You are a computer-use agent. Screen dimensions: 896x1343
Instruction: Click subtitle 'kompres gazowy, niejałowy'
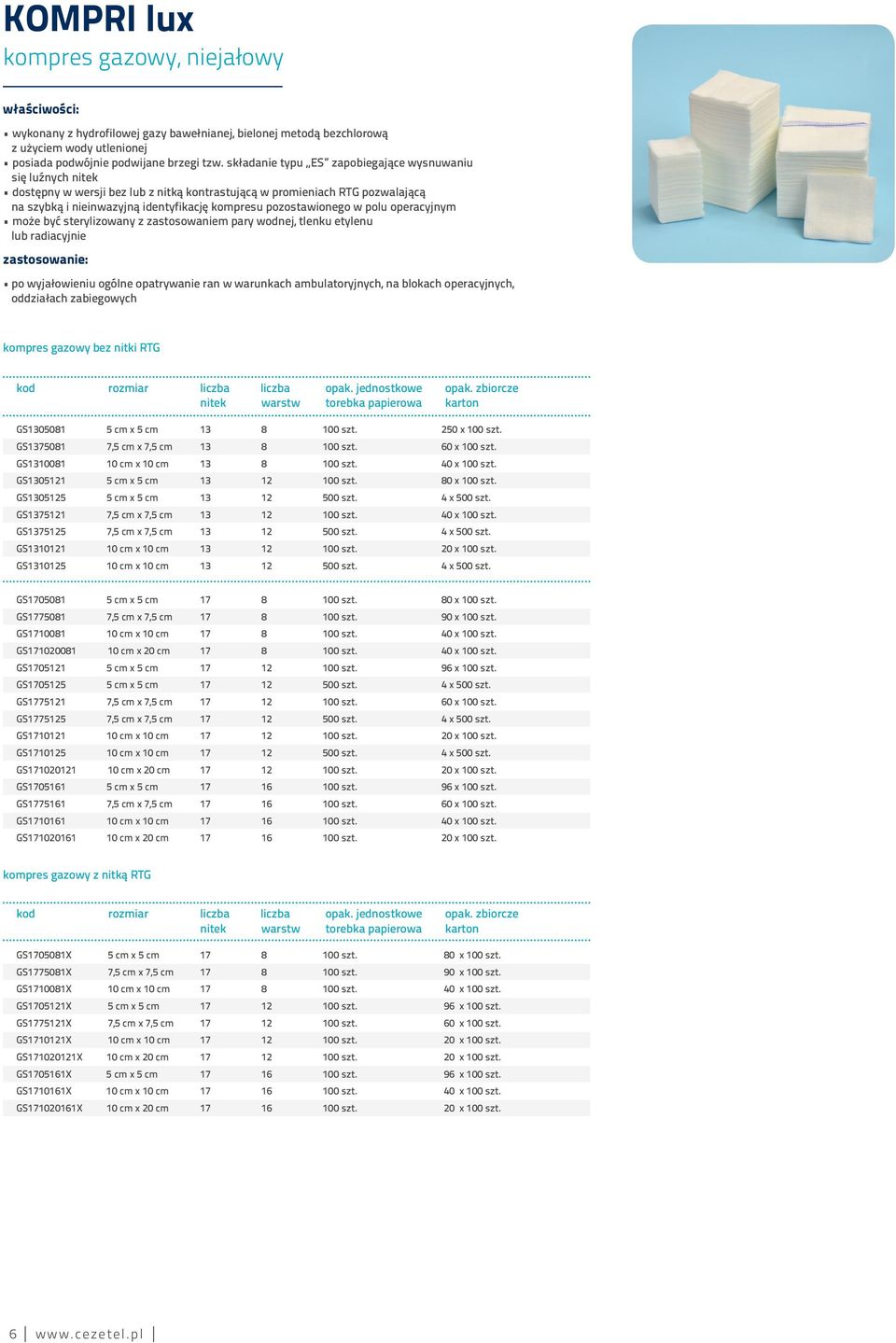pyautogui.click(x=144, y=58)
